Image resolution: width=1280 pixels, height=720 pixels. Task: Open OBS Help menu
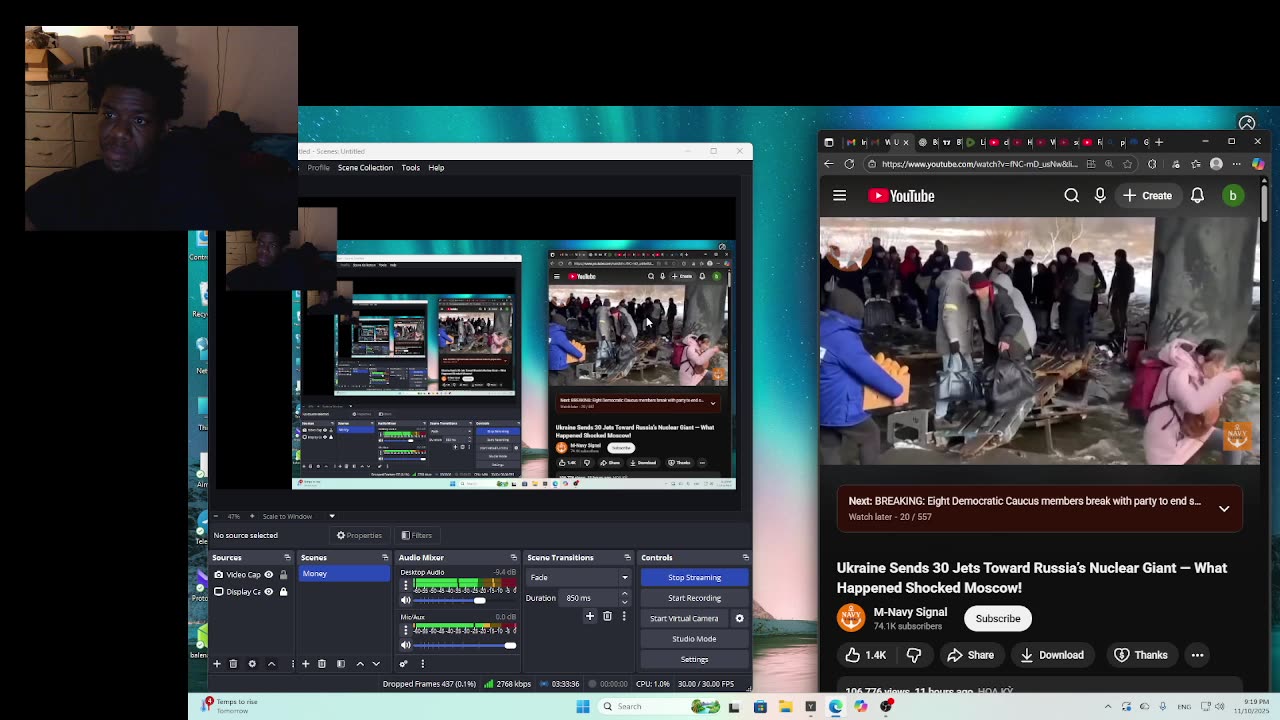(436, 167)
